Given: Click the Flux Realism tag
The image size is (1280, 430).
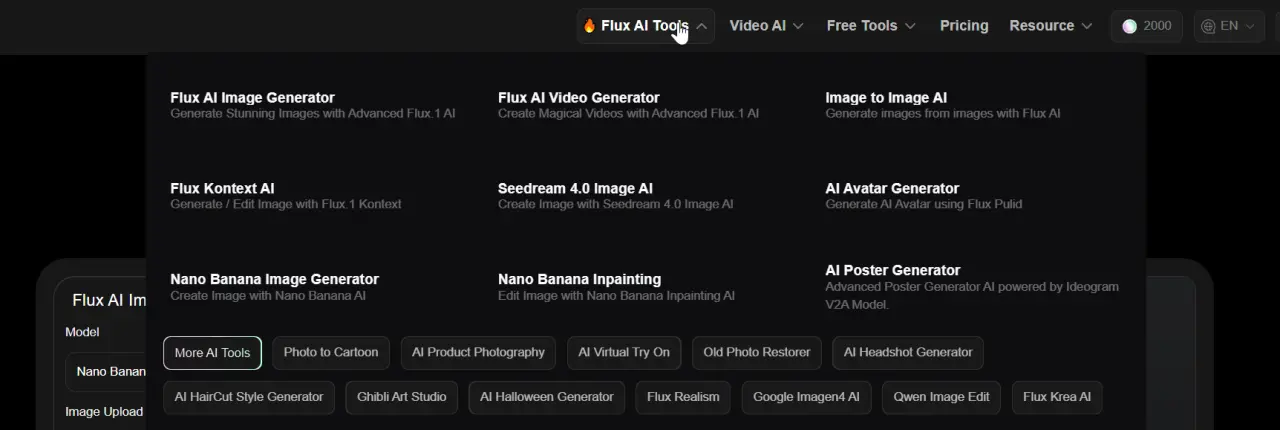Looking at the screenshot, I should click(x=683, y=397).
